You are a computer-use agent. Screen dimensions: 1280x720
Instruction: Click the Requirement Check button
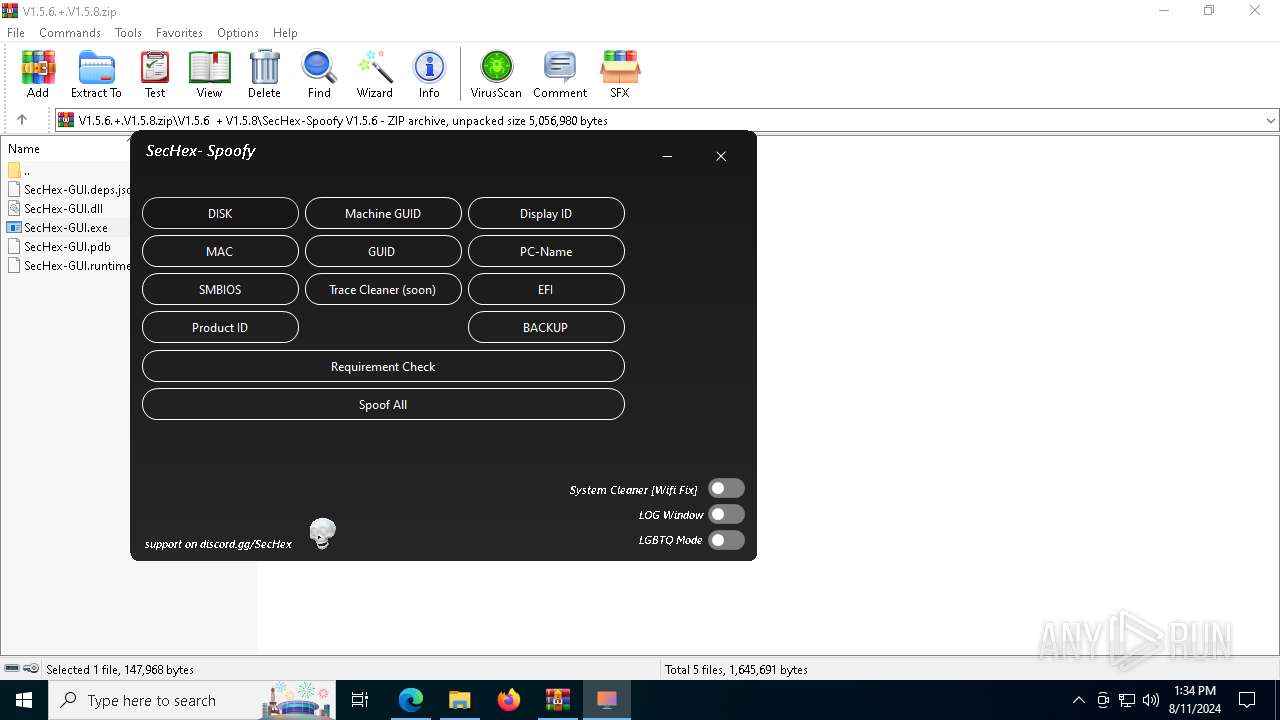383,366
